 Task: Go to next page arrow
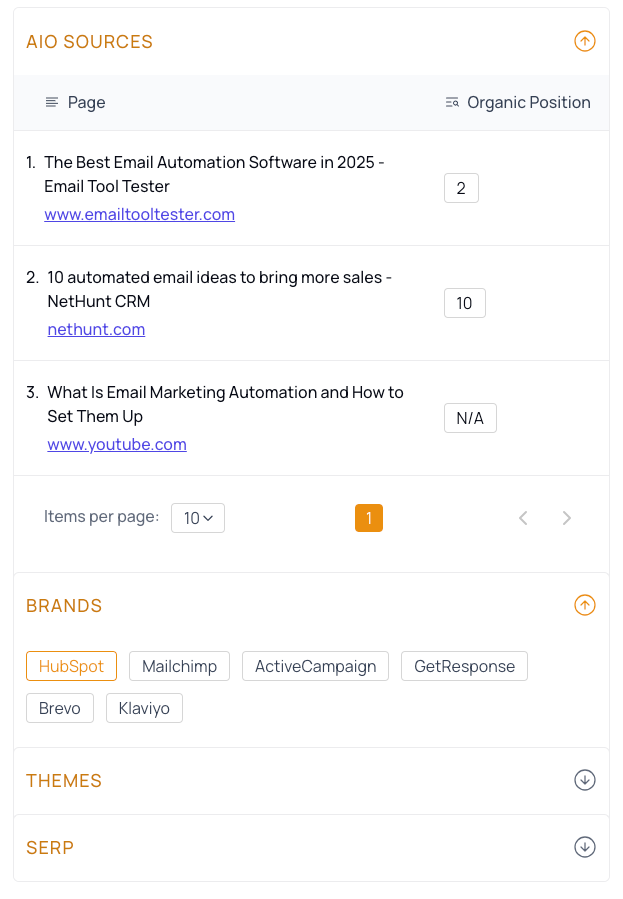coord(566,518)
